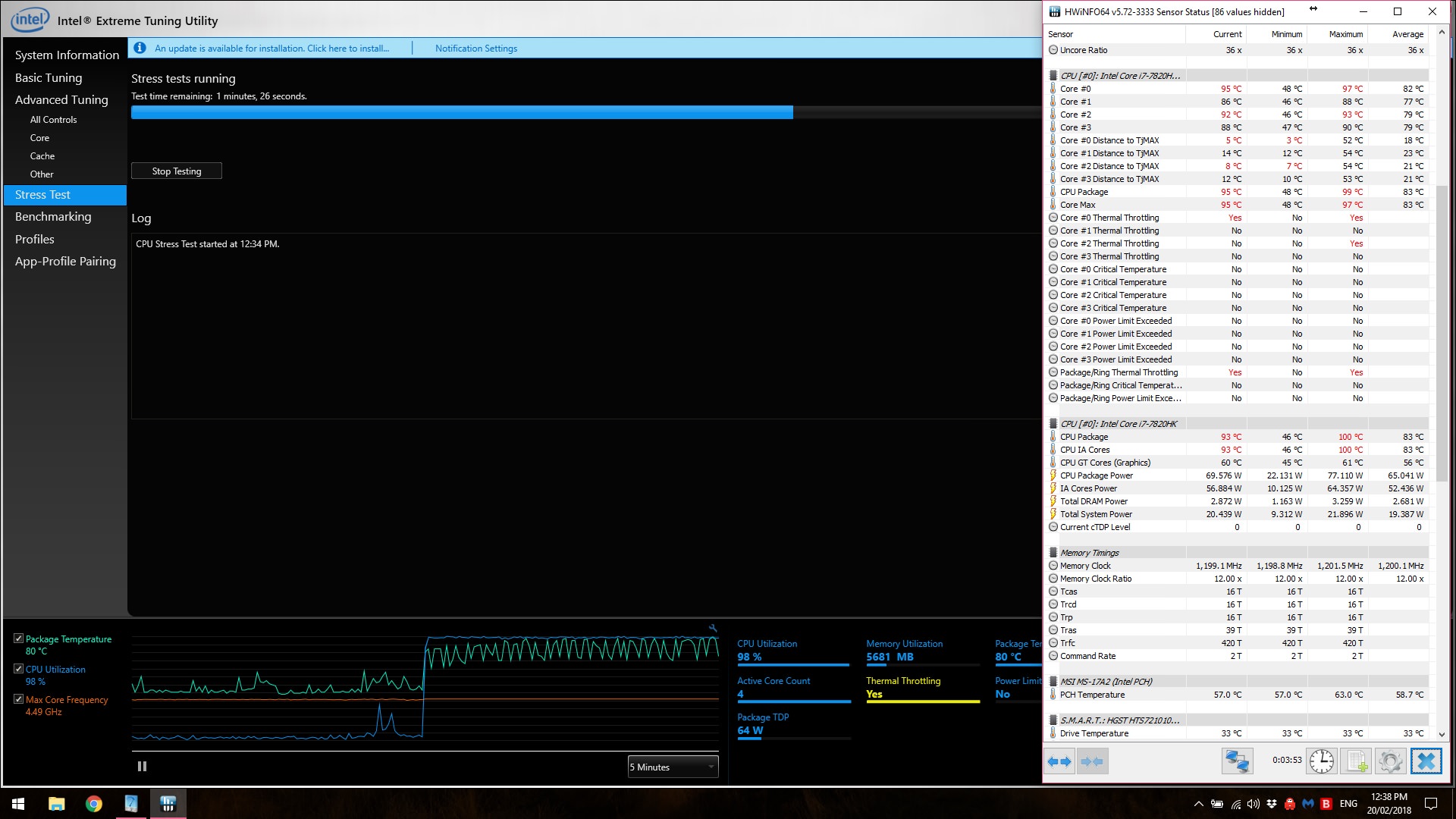This screenshot has width=1456, height=819.
Task: Select Other under Advanced Tuning
Action: (x=42, y=174)
